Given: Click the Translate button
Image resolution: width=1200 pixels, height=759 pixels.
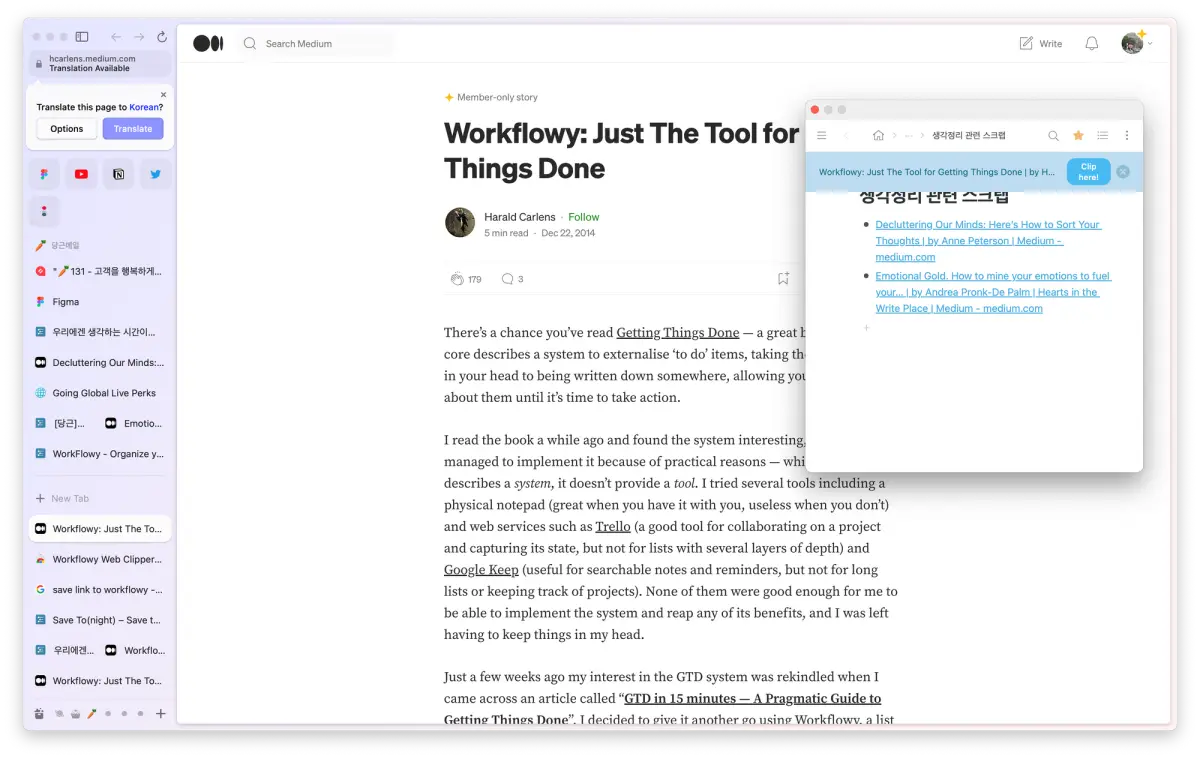Looking at the screenshot, I should pos(133,129).
